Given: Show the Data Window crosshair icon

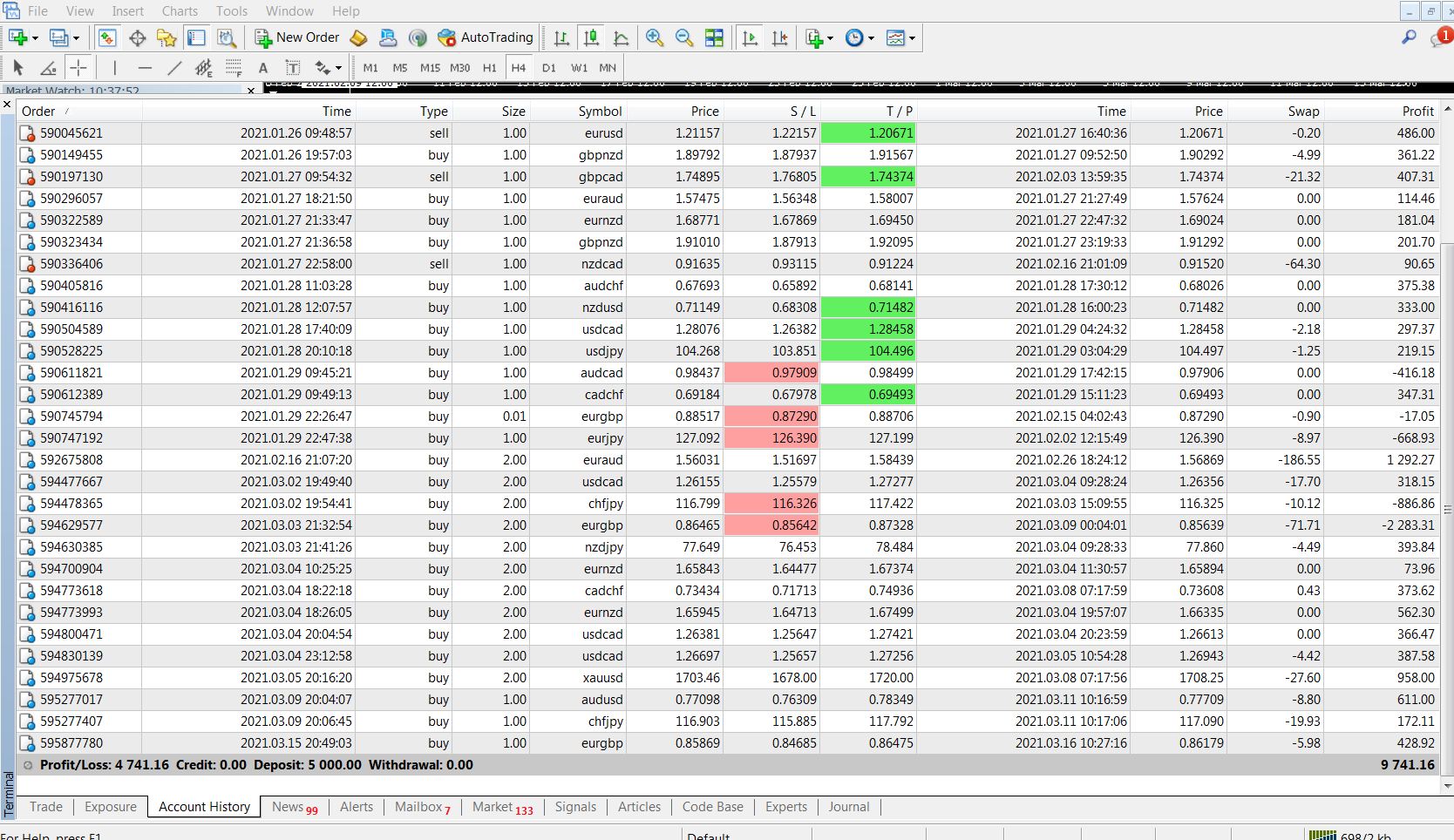Looking at the screenshot, I should click(x=137, y=37).
